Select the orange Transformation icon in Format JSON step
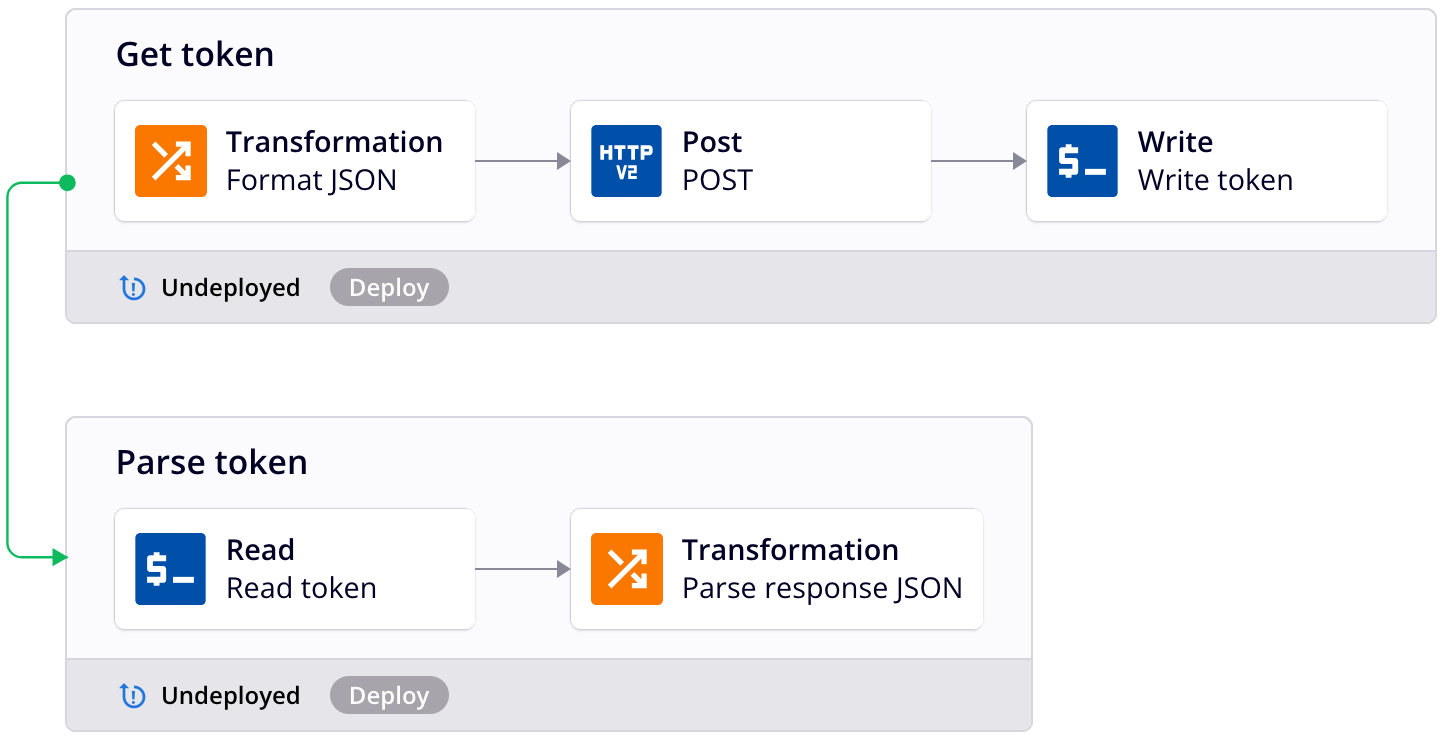1446x740 pixels. pyautogui.click(x=172, y=161)
